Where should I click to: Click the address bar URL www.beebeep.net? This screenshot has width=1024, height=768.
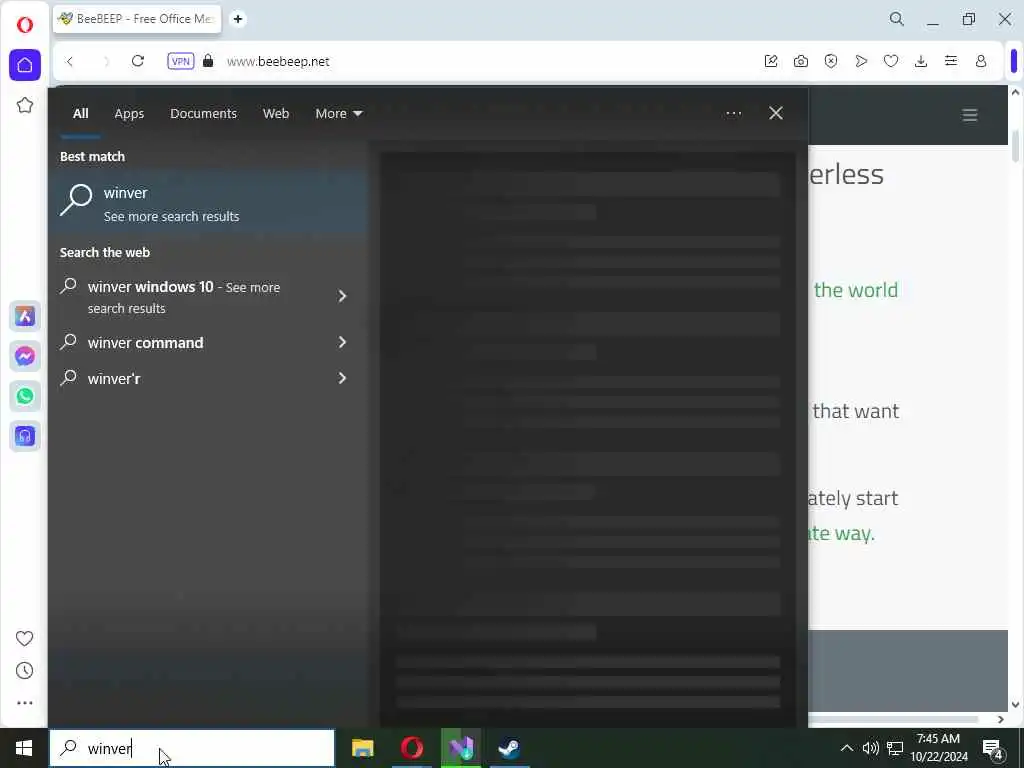[x=278, y=61]
